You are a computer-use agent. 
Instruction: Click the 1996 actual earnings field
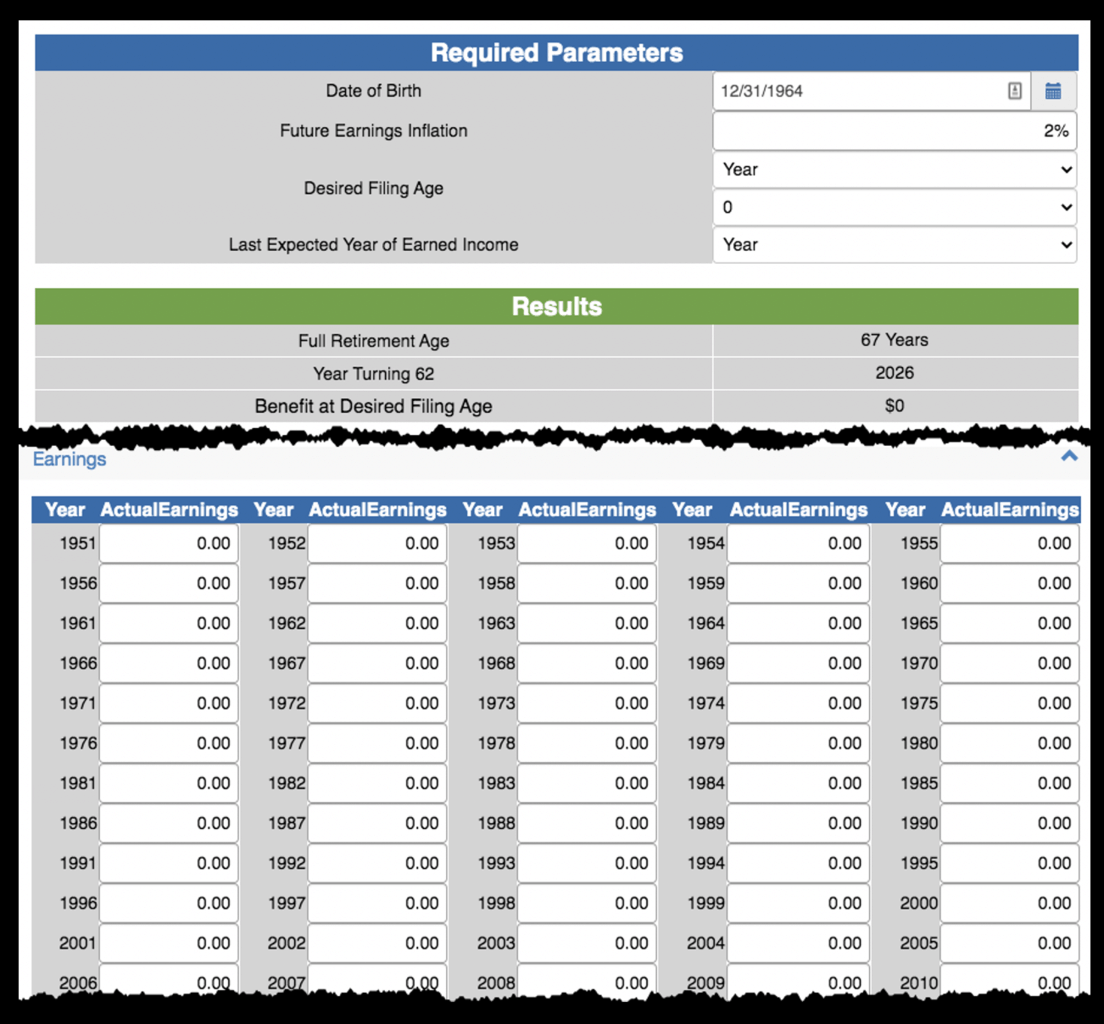click(169, 904)
